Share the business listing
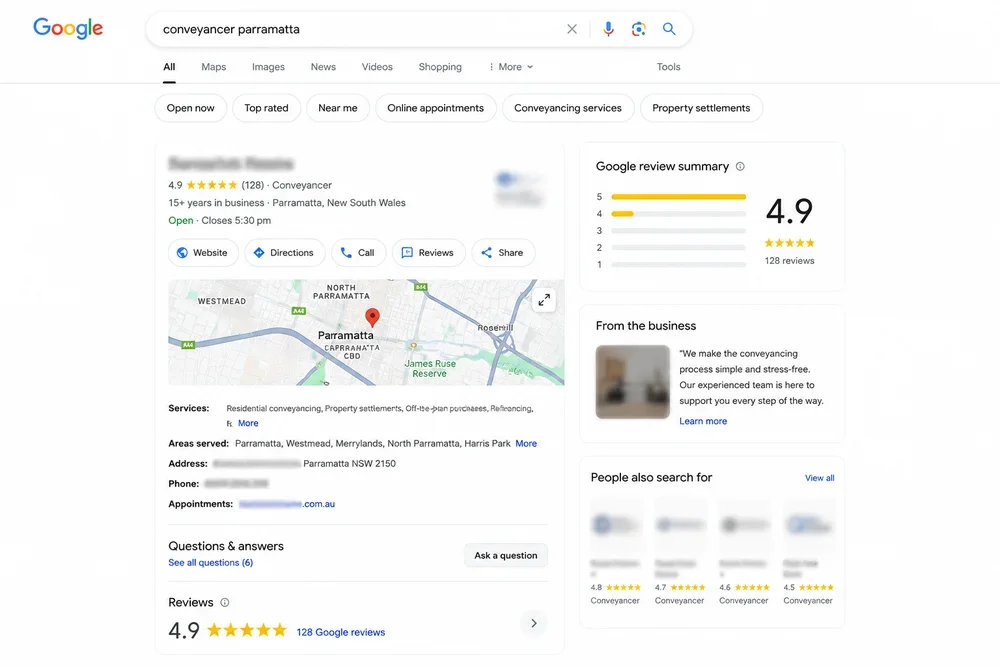This screenshot has height=667, width=1000. 503,253
